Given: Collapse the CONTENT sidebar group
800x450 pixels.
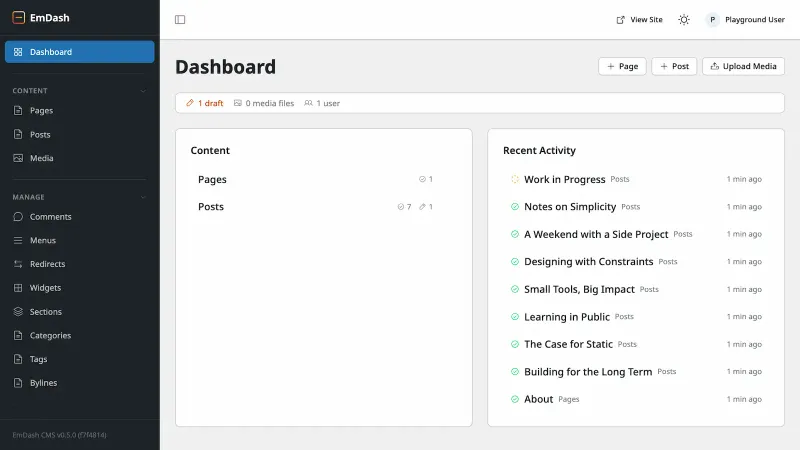Looking at the screenshot, I should 143,91.
